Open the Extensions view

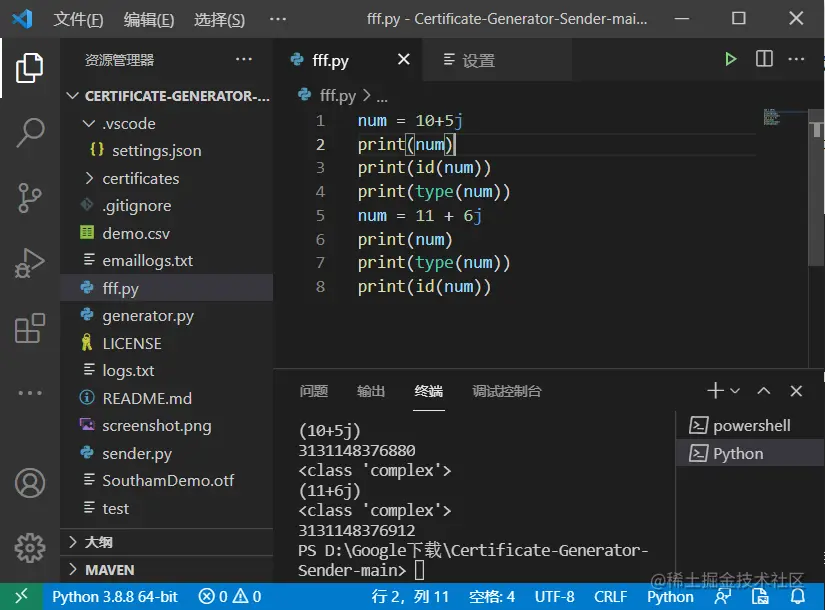coord(29,328)
